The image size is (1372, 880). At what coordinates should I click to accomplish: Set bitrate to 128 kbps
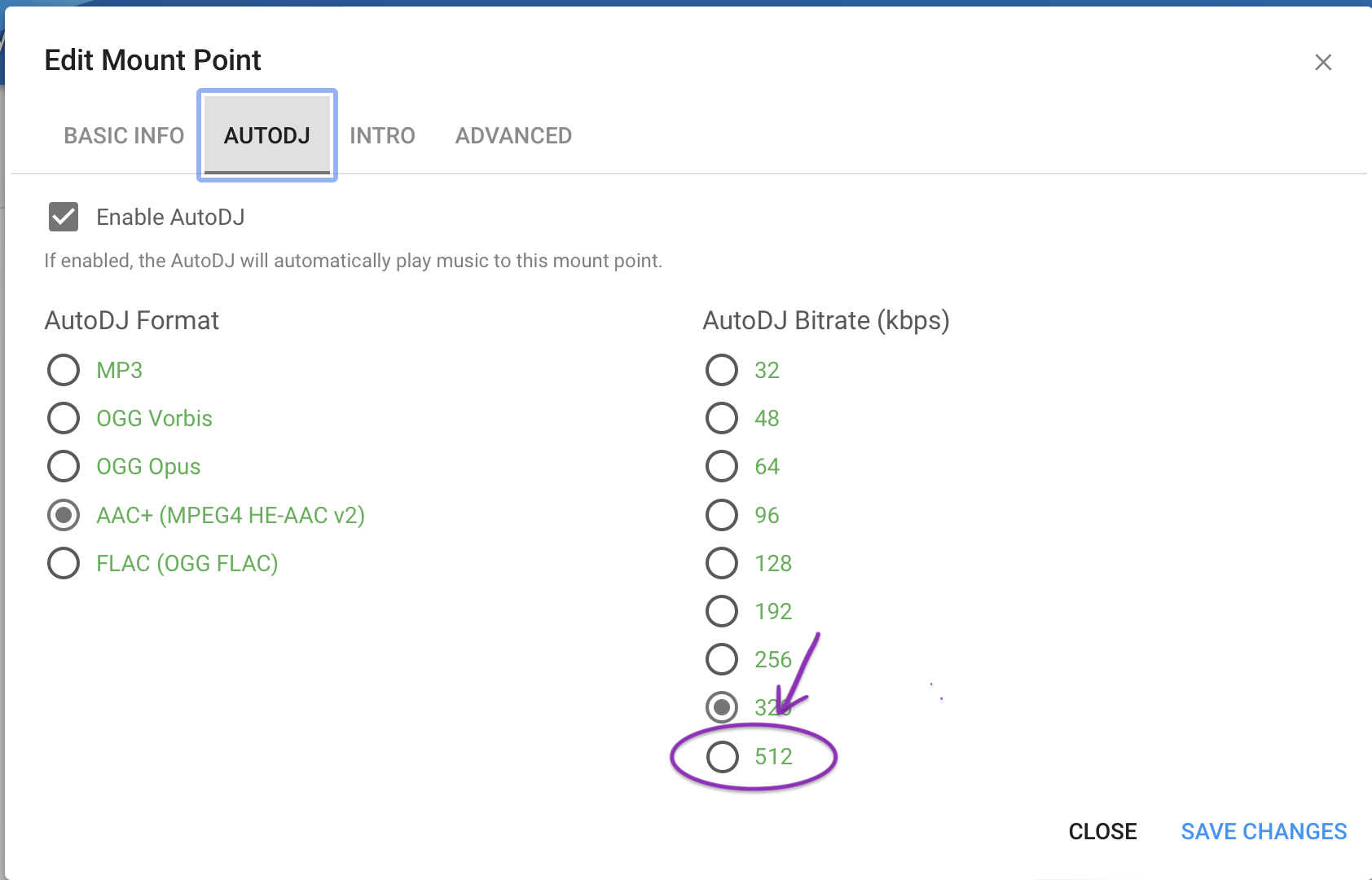pyautogui.click(x=721, y=563)
